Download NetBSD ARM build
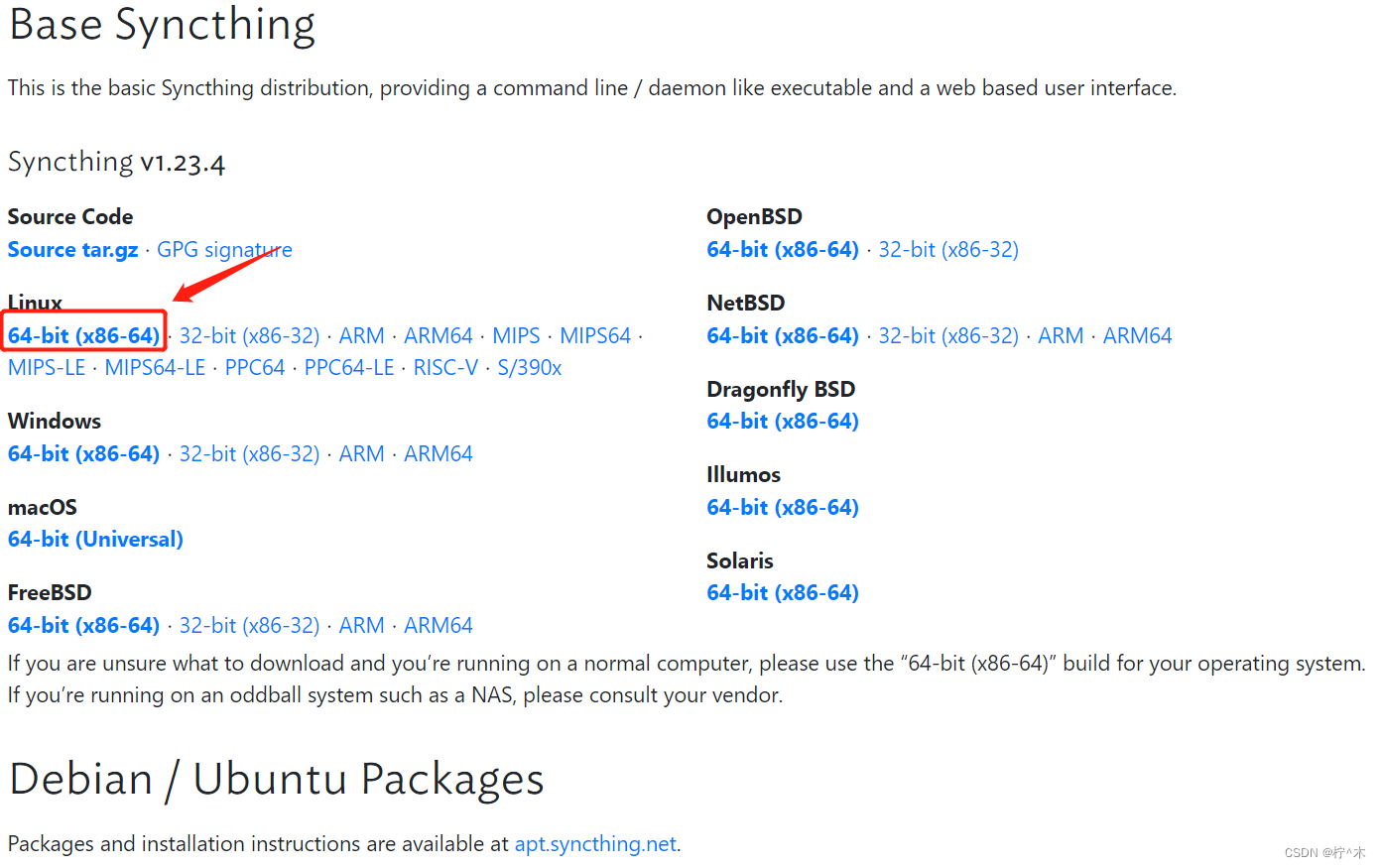Image resolution: width=1381 pixels, height=868 pixels. pos(1061,336)
